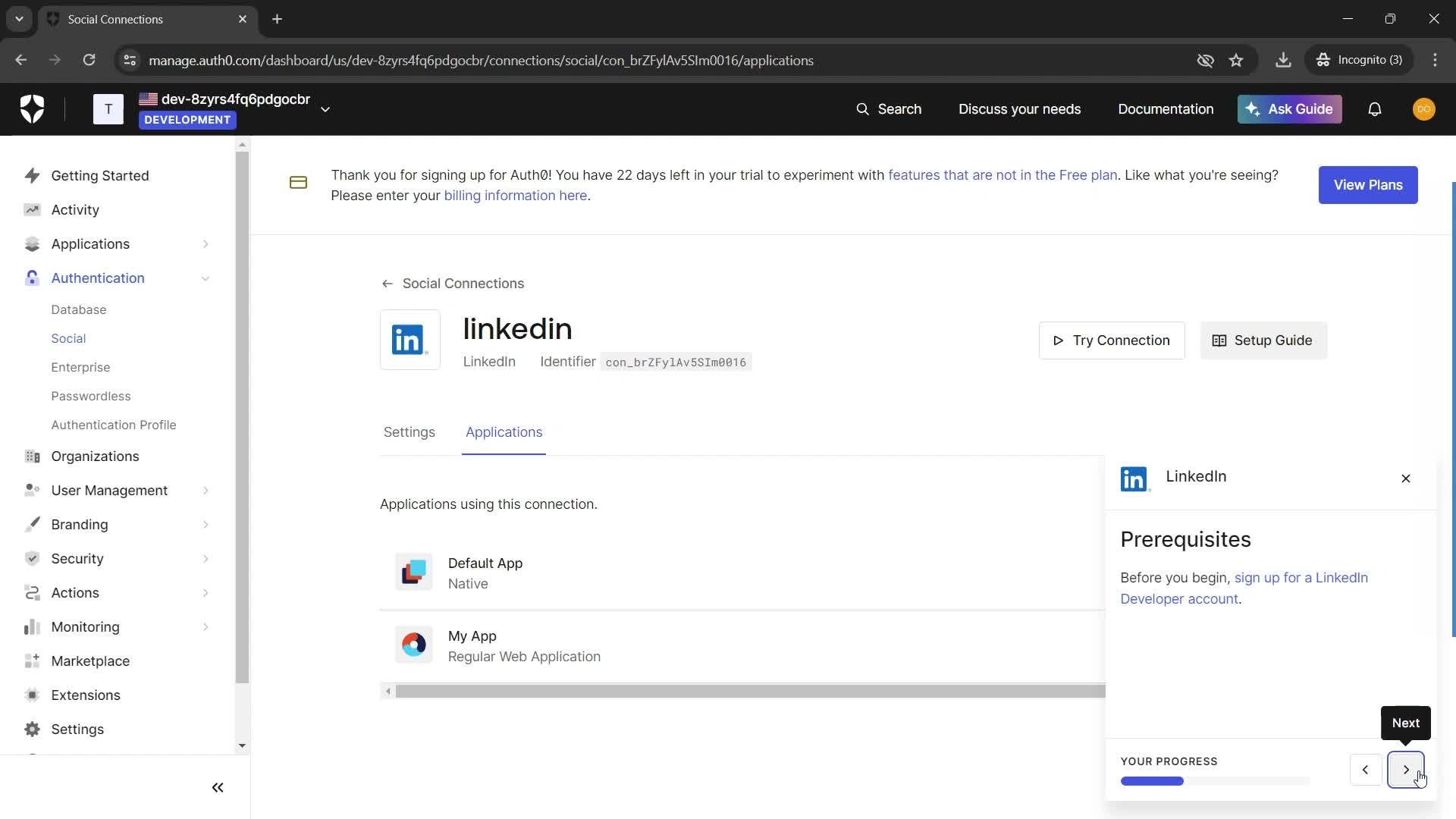Click the Incognito profile indicator
Viewport: 1456px width, 819px height.
pyautogui.click(x=1359, y=60)
